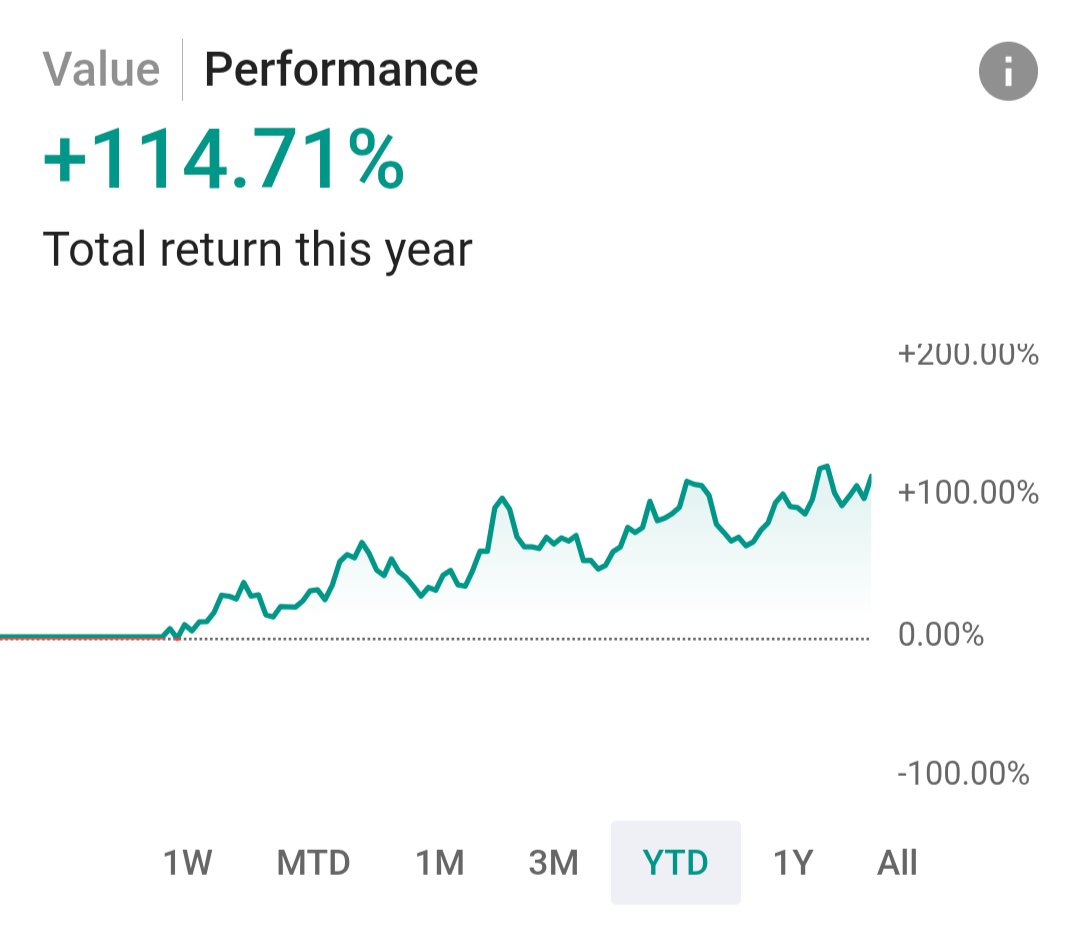Click the +200.00% axis label
1080x928 pixels.
click(x=968, y=354)
